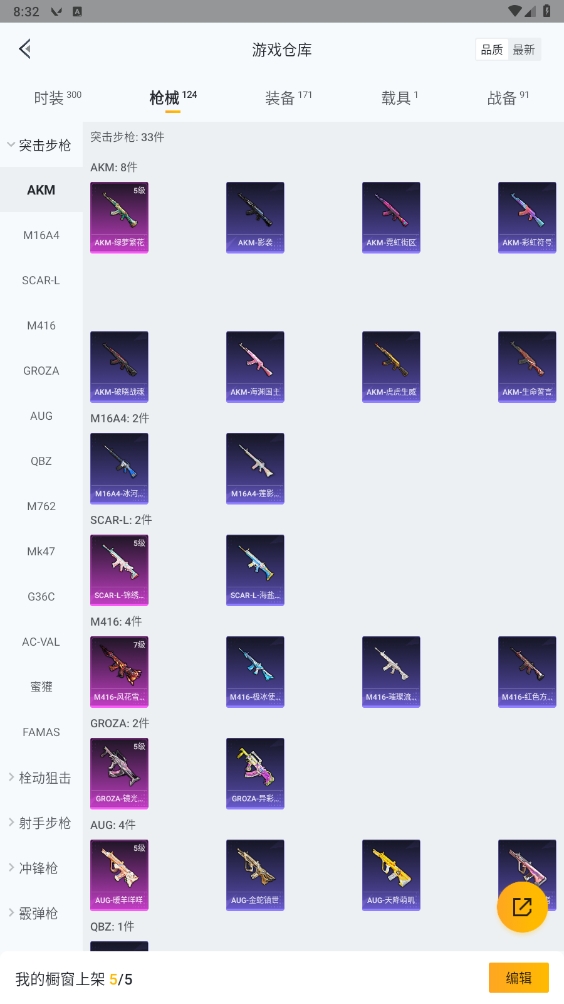Viewport: 564px width, 1004px height.
Task: Collapse the 突击步枪 category
Action: (42, 145)
